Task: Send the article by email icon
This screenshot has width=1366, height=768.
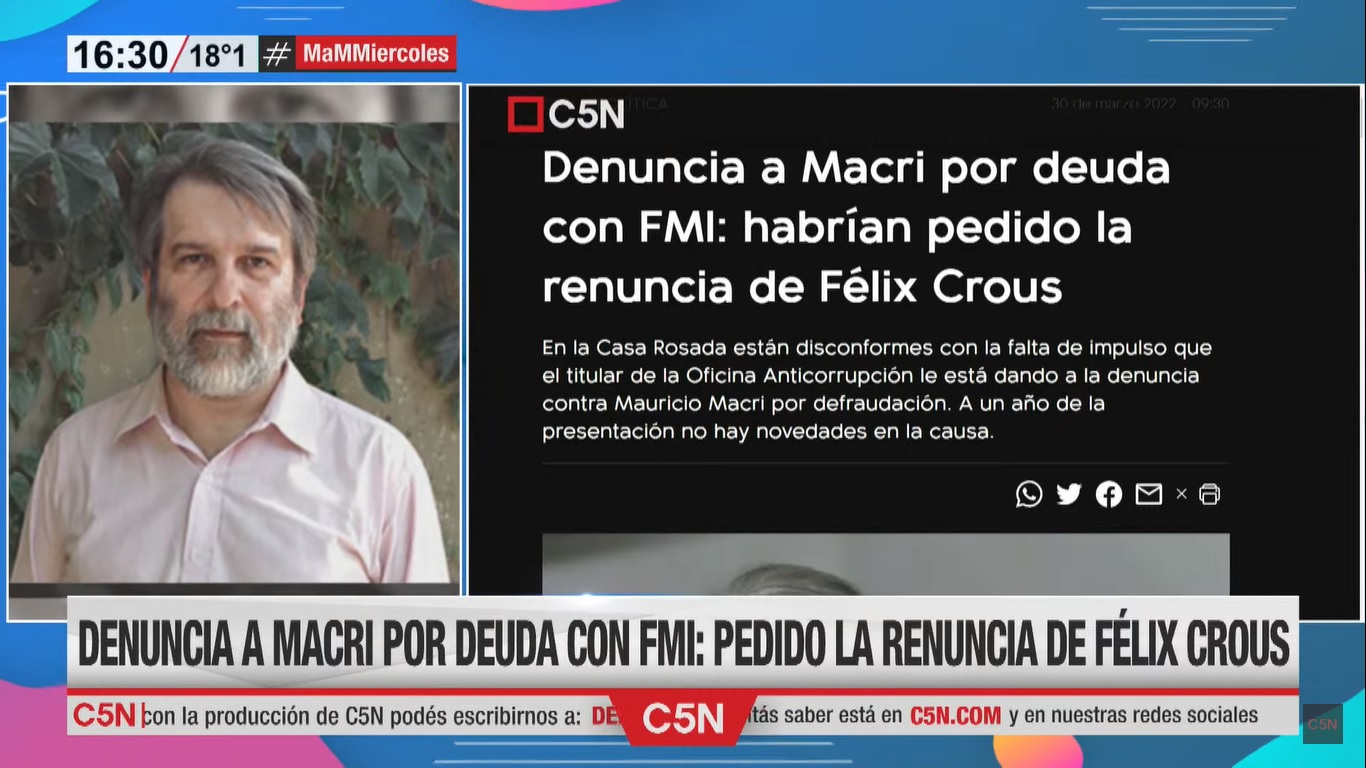Action: tap(1149, 494)
